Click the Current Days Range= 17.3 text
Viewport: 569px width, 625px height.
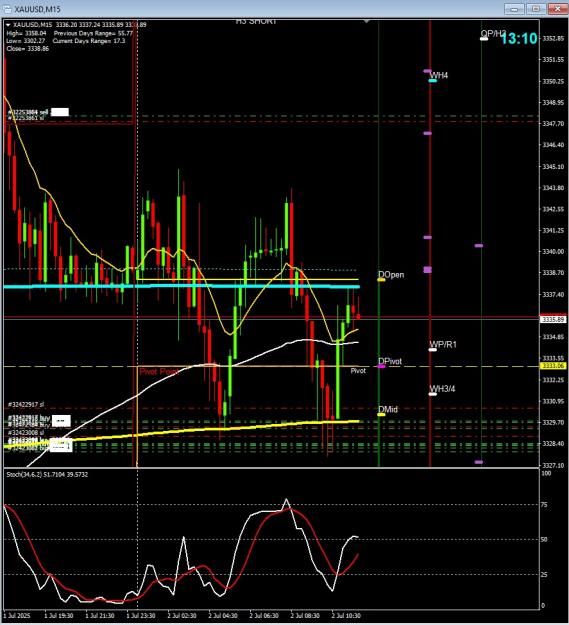[x=89, y=41]
